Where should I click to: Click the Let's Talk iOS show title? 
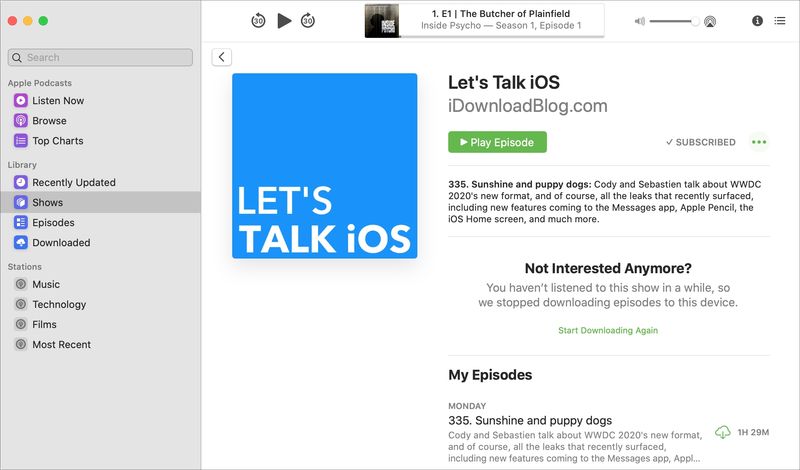click(x=504, y=83)
